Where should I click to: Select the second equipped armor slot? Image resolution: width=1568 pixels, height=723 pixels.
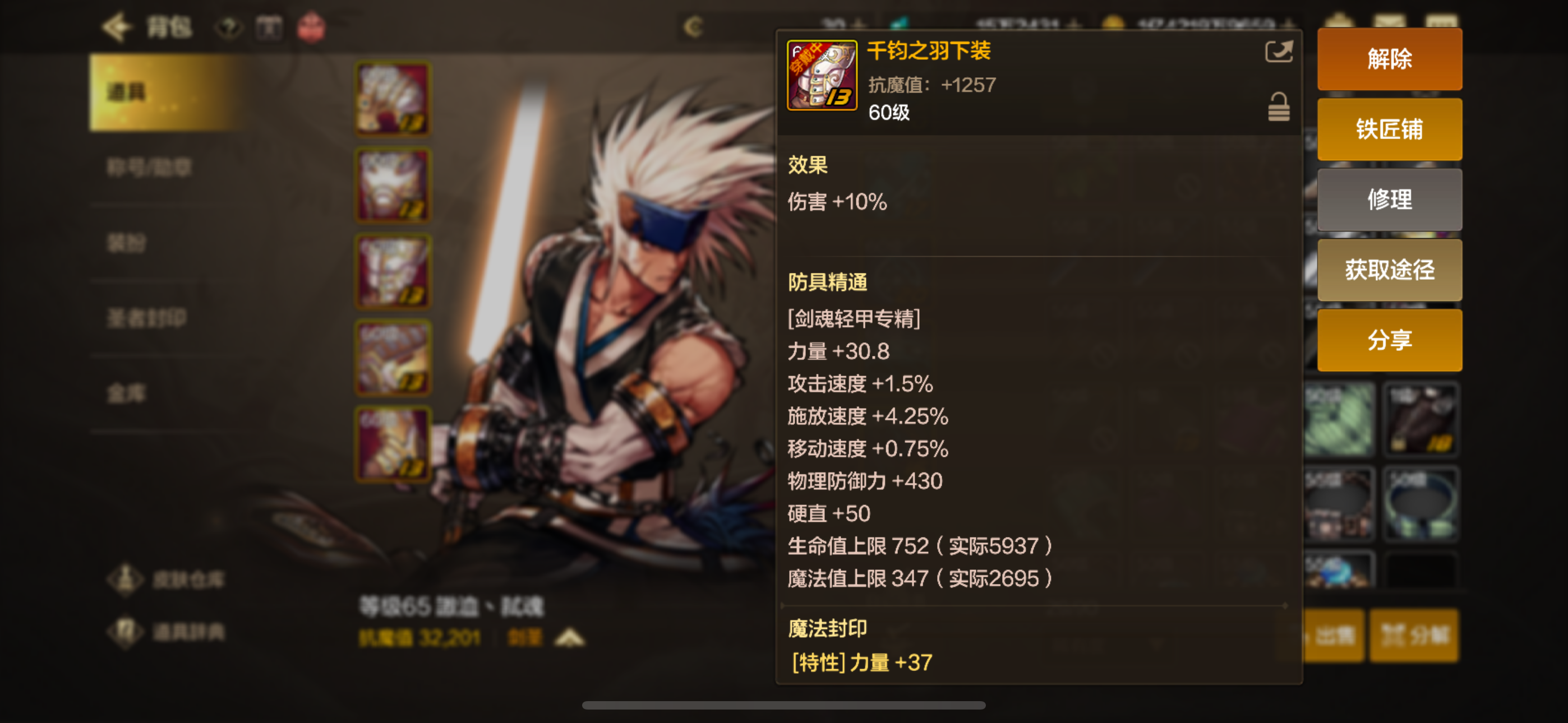[393, 185]
